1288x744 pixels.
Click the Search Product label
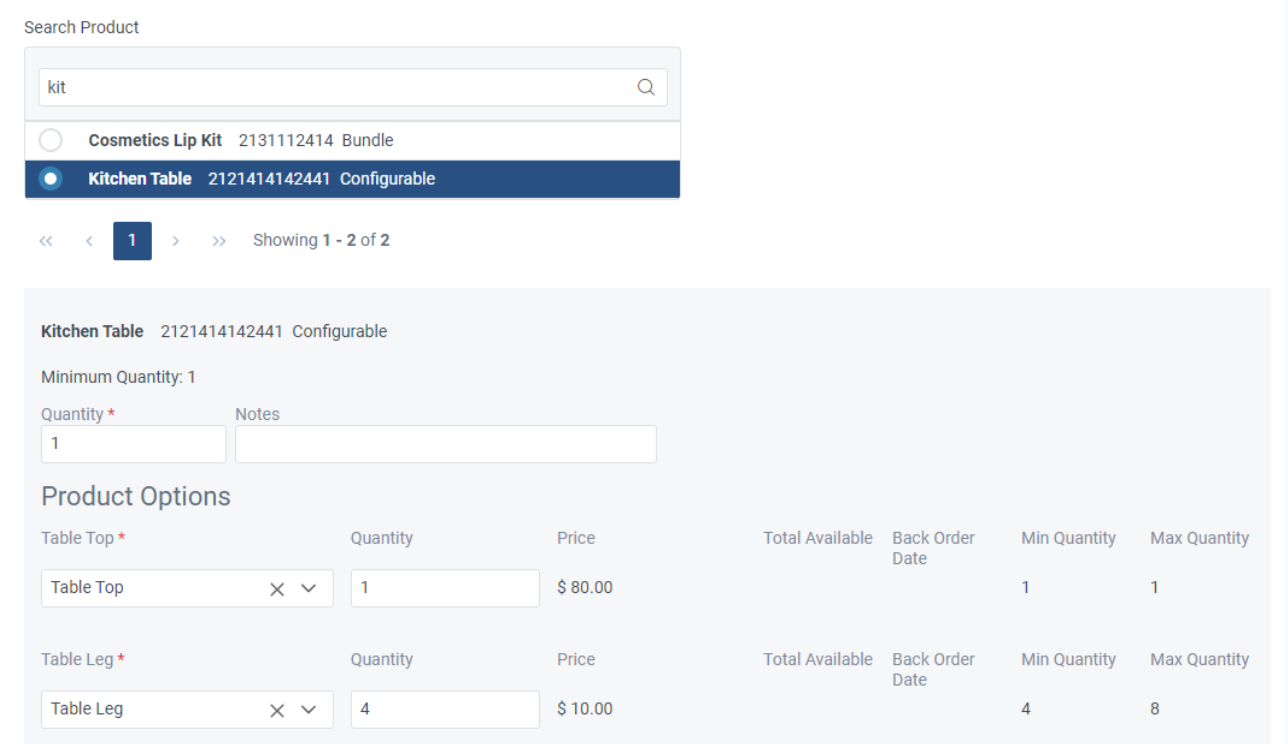82,28
